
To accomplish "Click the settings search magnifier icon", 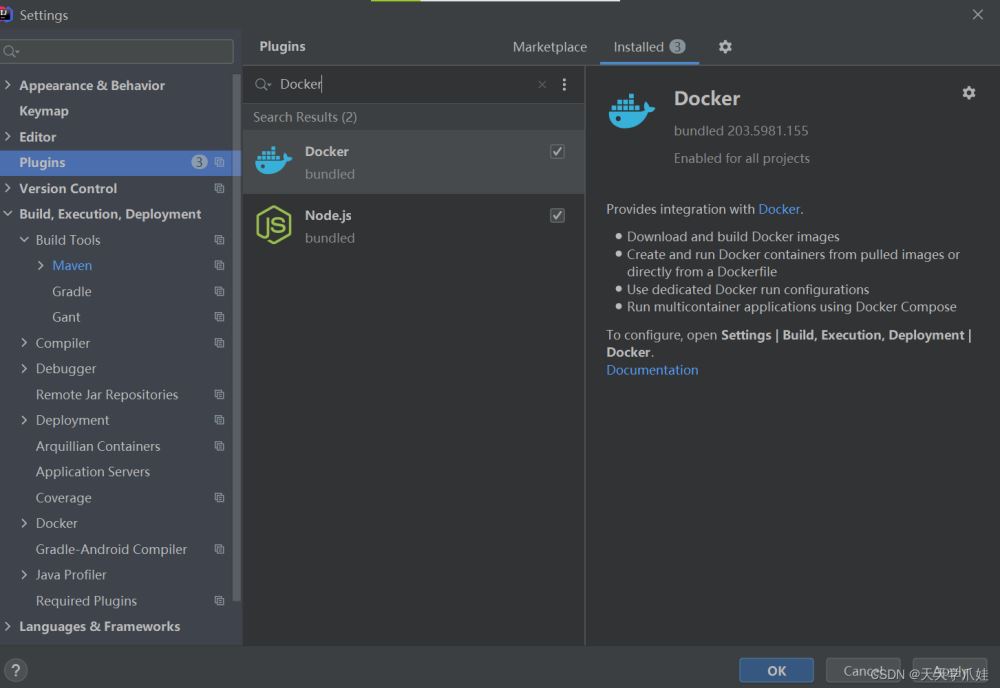I will (11, 51).
